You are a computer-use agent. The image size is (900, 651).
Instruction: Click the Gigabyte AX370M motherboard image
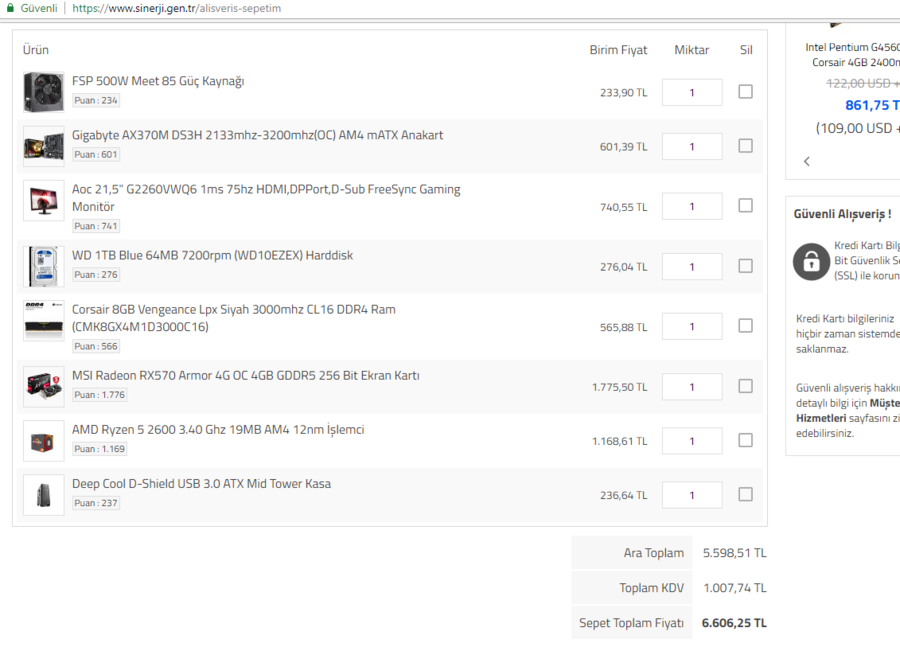tap(43, 146)
